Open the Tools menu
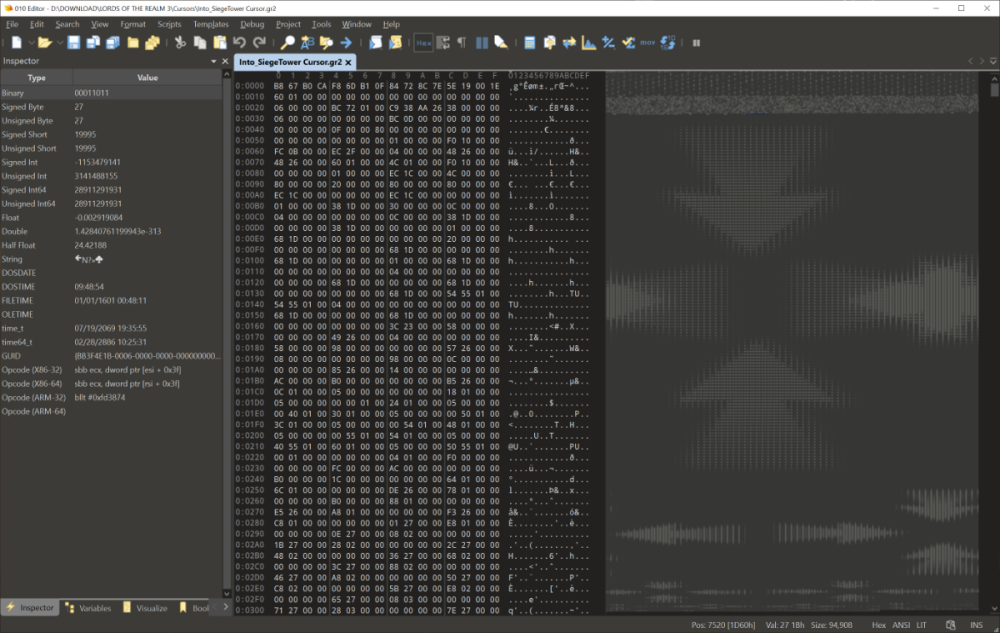This screenshot has width=1000, height=633. pyautogui.click(x=321, y=24)
